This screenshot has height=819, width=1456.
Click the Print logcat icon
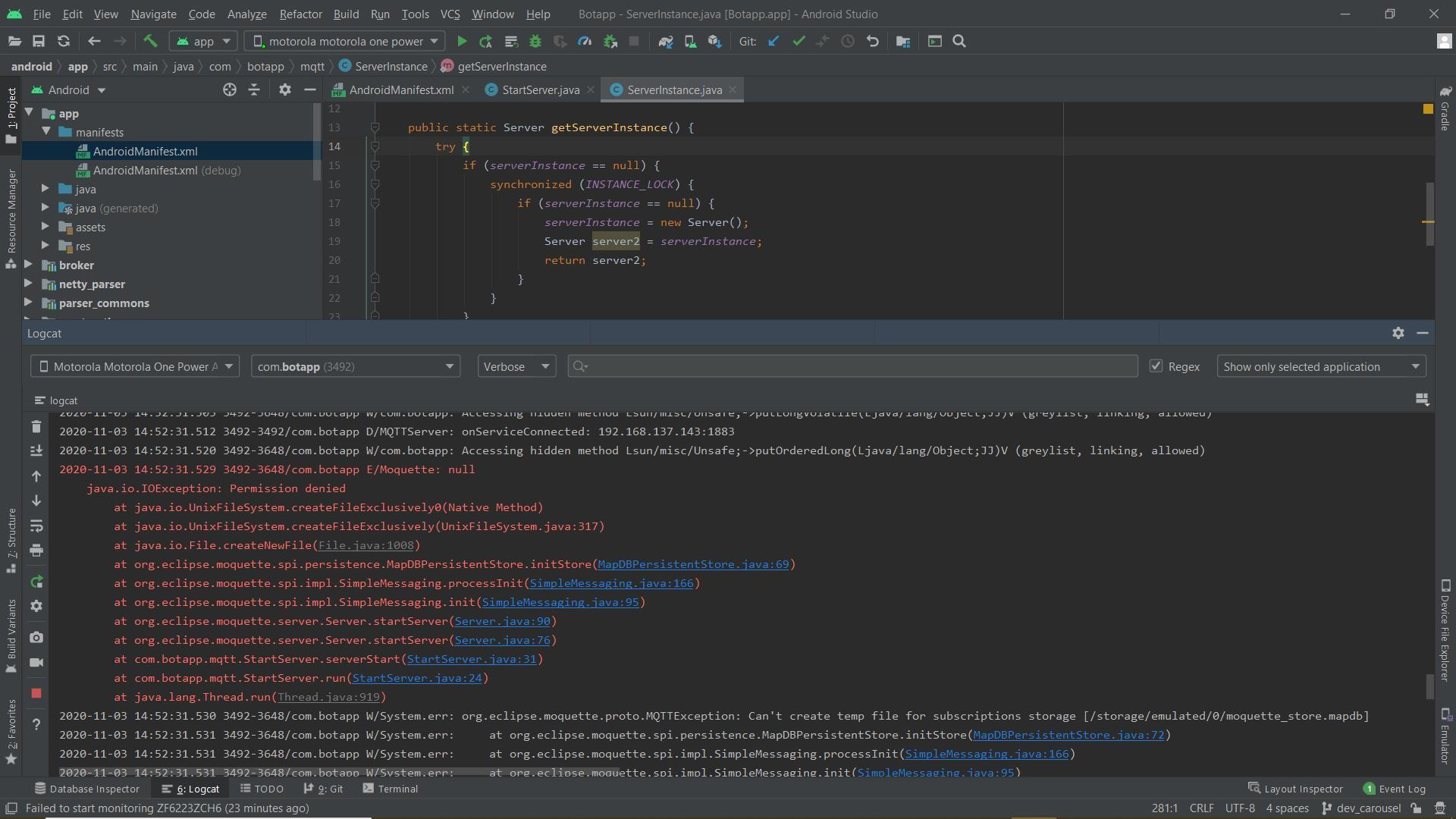(x=36, y=551)
